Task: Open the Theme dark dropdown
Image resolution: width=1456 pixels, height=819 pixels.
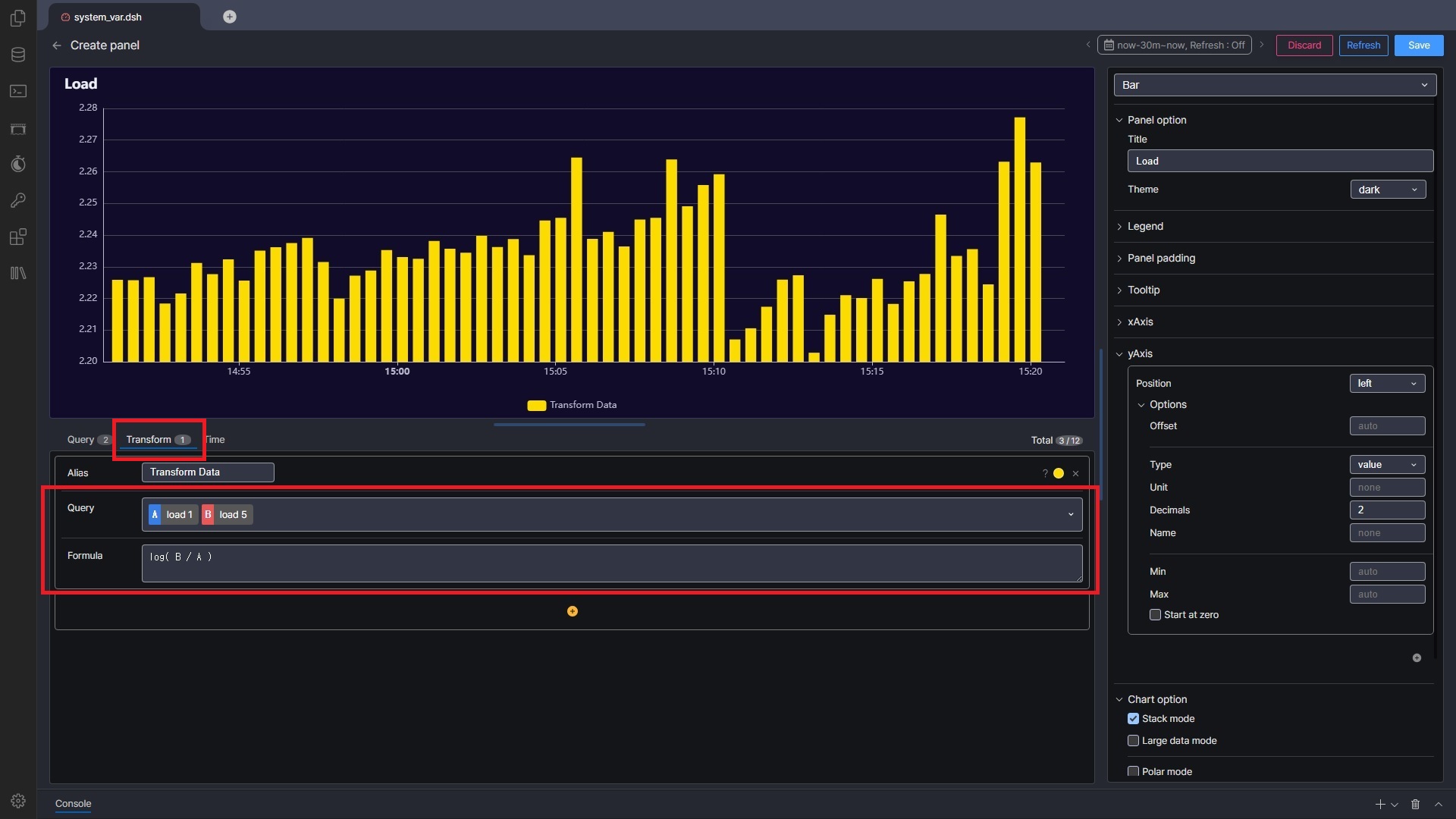Action: pyautogui.click(x=1388, y=190)
